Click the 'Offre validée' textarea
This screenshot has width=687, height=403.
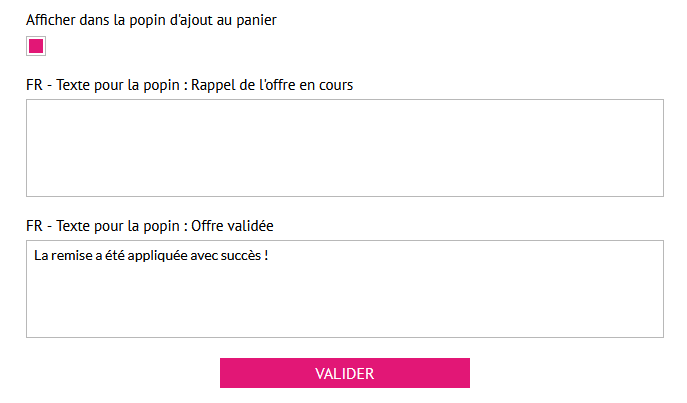point(344,300)
